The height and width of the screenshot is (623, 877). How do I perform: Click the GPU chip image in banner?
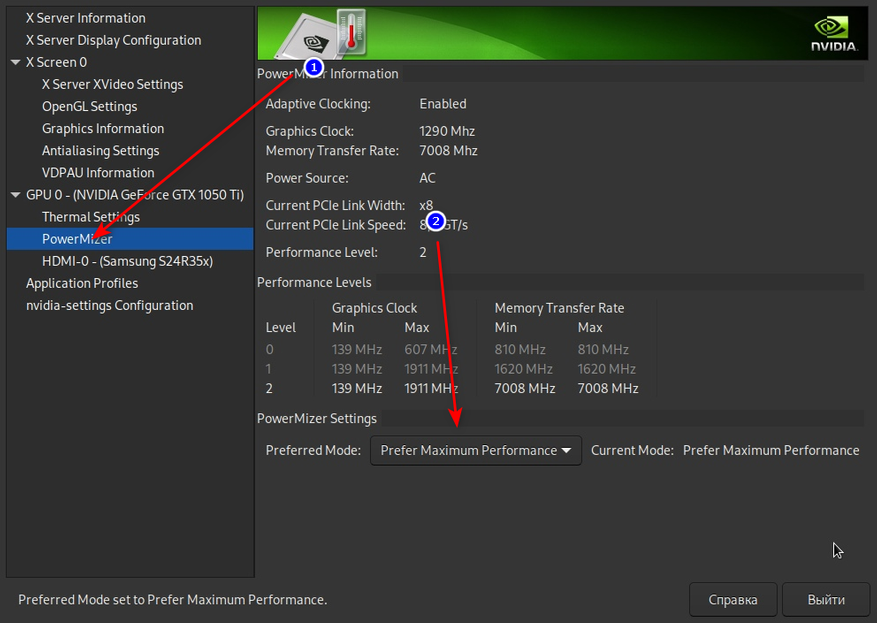306,42
